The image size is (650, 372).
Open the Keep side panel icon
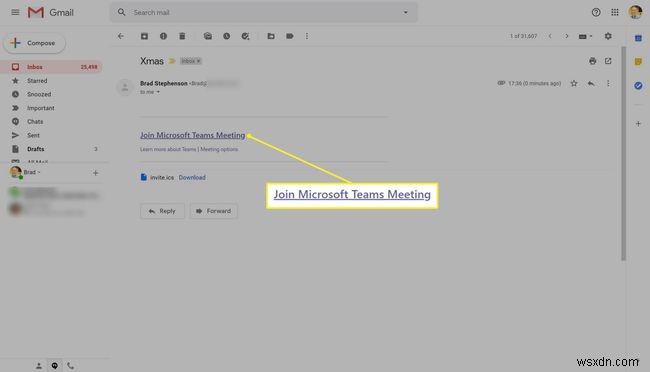click(638, 62)
